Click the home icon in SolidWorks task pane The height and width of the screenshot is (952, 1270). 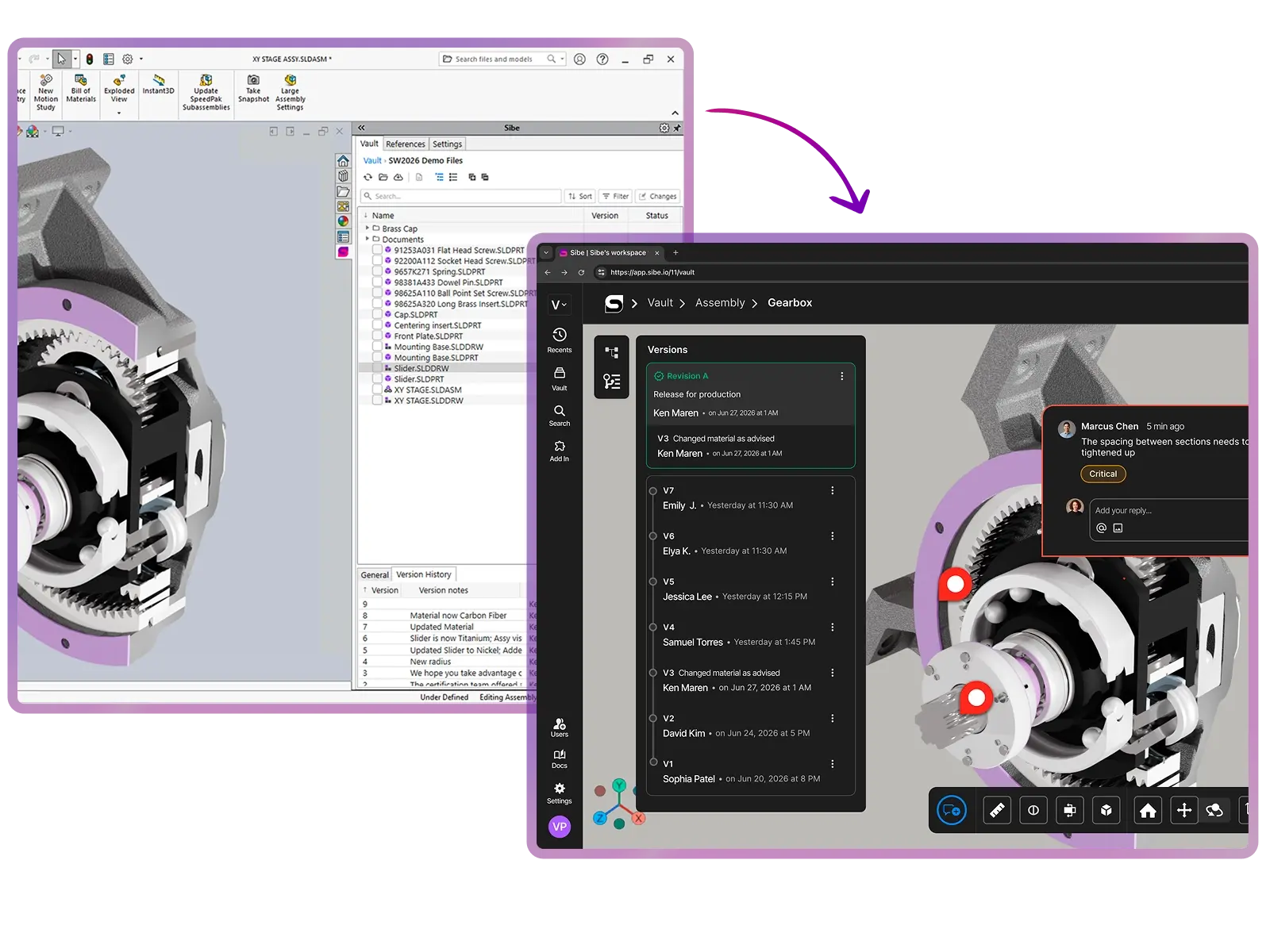tap(343, 161)
